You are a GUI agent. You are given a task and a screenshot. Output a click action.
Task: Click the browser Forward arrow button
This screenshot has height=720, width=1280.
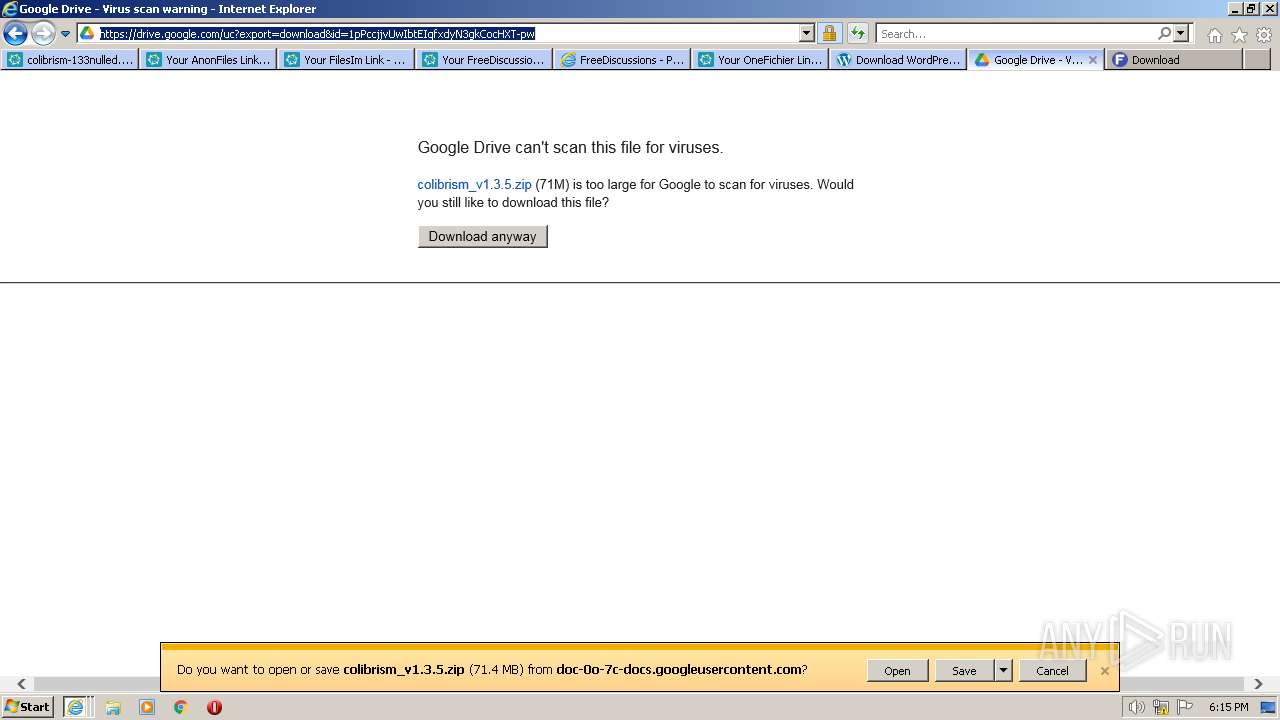click(43, 34)
